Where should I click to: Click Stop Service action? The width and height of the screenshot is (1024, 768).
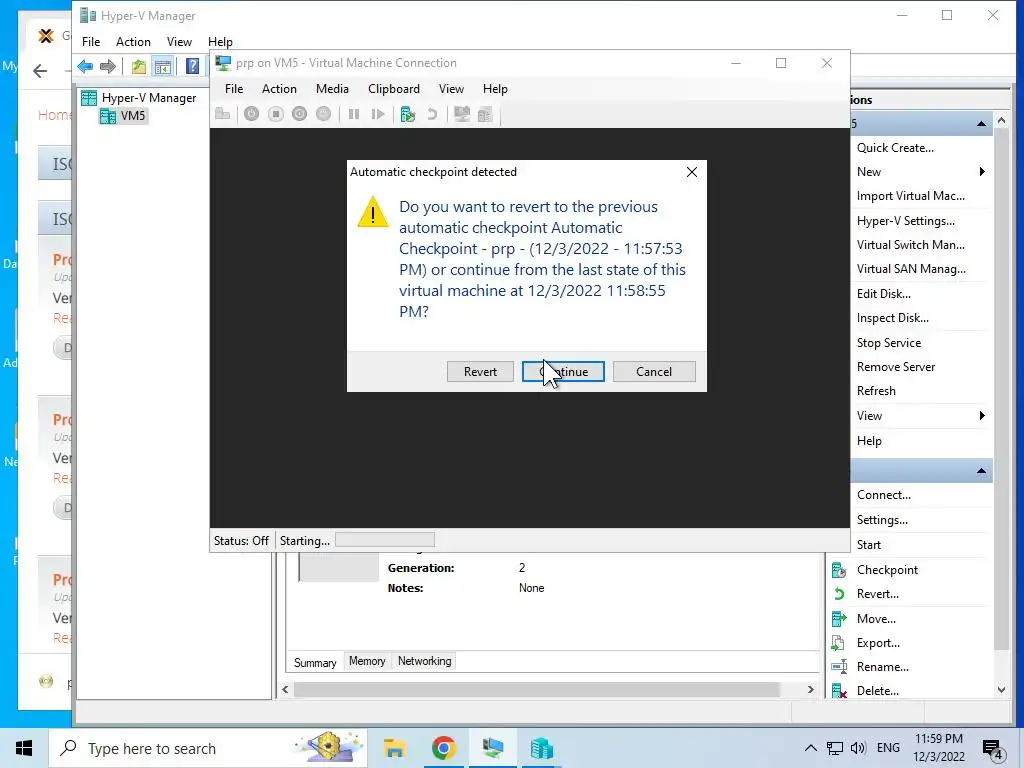click(x=889, y=343)
